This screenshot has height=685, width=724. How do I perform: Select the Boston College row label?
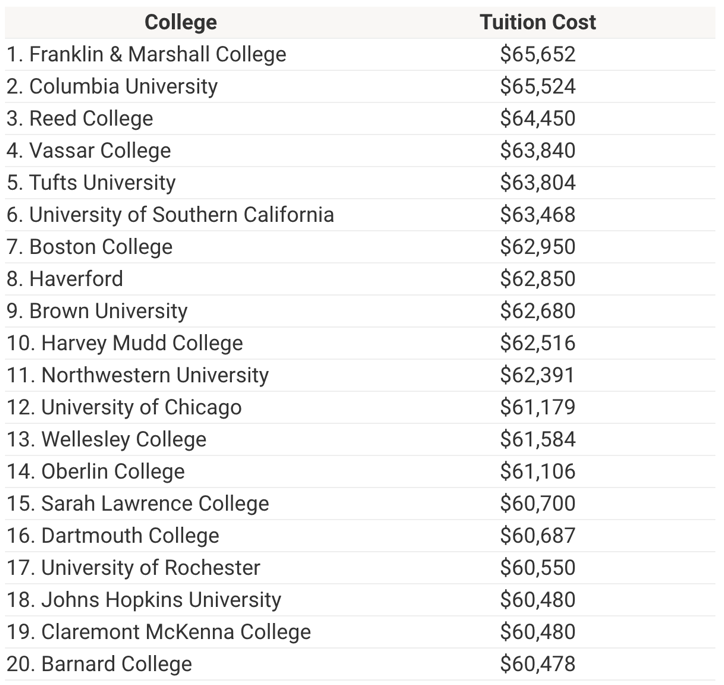[x=89, y=246]
